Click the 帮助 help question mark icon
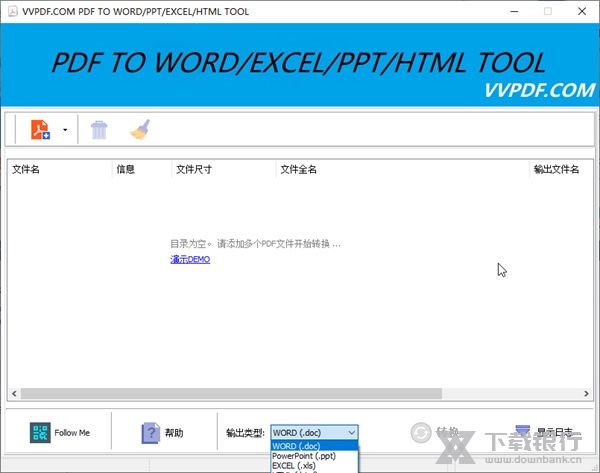The height and width of the screenshot is (473, 600). click(x=151, y=433)
